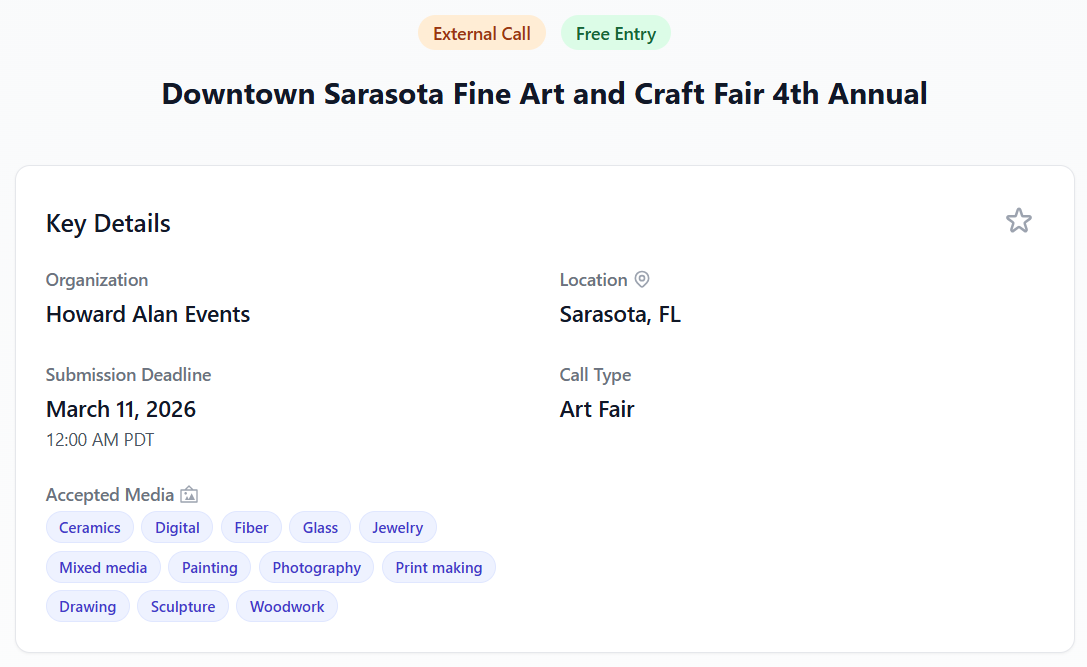Viewport: 1087px width, 667px height.
Task: Click the event title heading
Action: coord(543,93)
